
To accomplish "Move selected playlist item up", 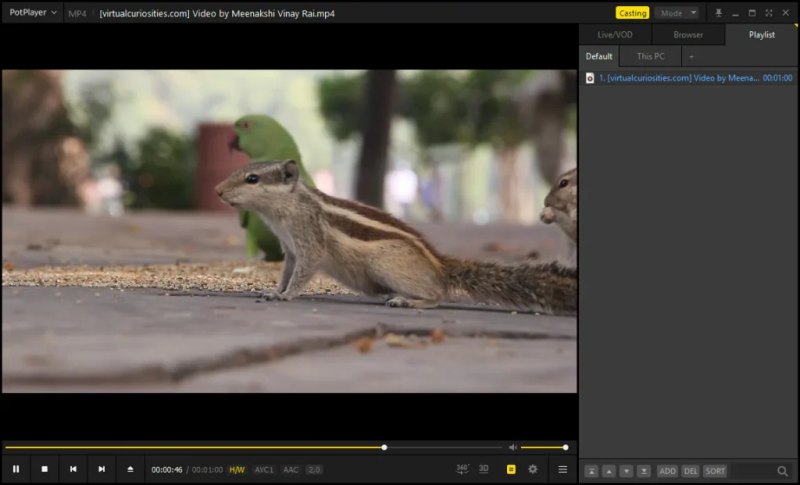I will point(609,471).
